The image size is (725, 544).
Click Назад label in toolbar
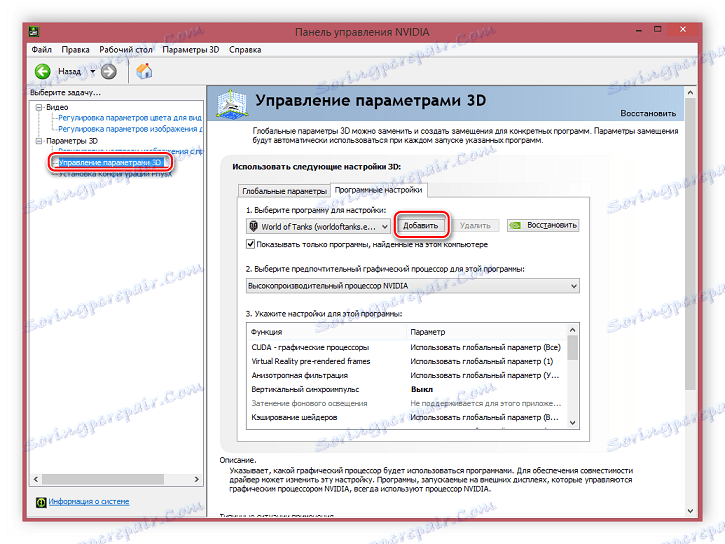tap(69, 71)
